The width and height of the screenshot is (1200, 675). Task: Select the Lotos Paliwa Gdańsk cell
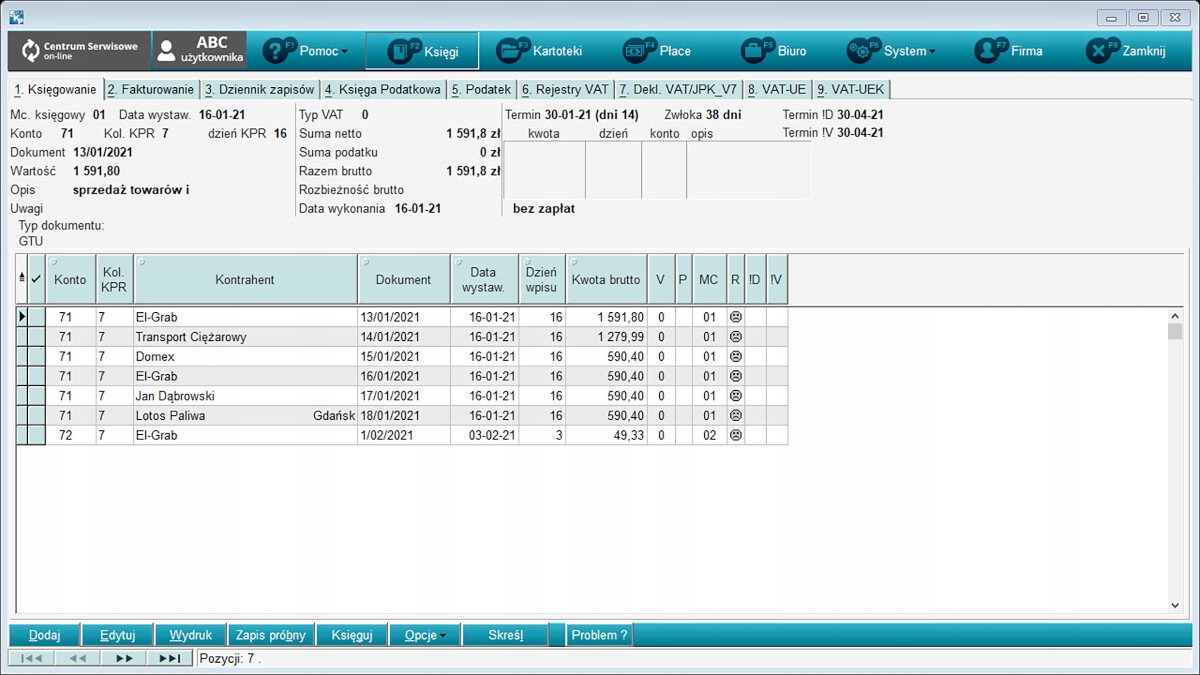pos(245,416)
